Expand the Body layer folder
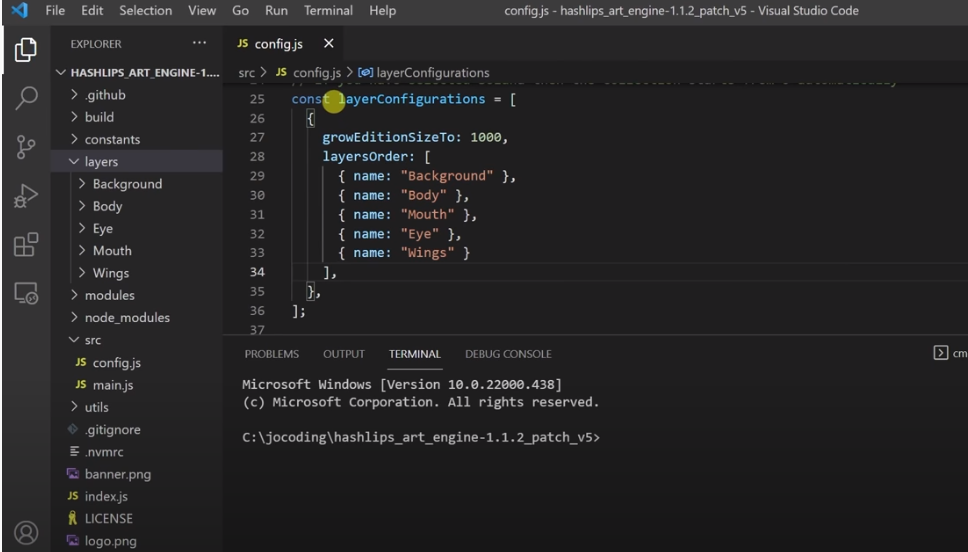Viewport: 968px width, 552px height. pos(137,206)
